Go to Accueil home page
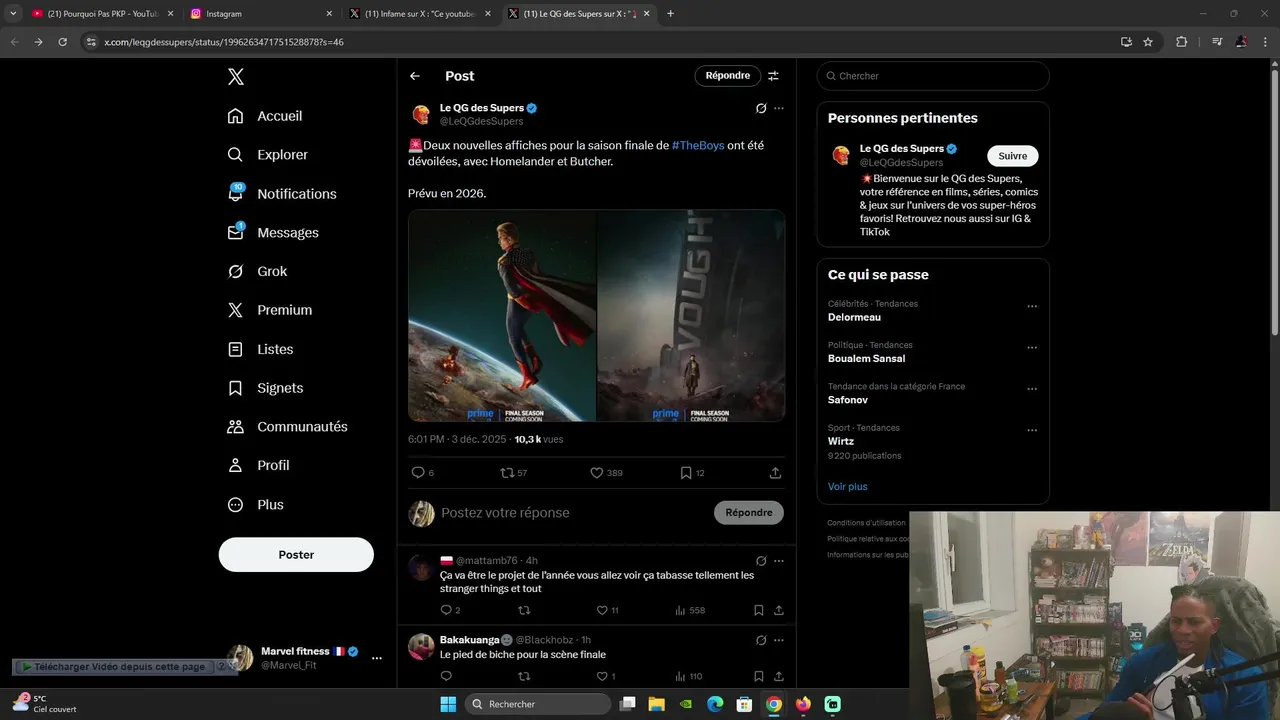1280x720 pixels. tap(265, 116)
